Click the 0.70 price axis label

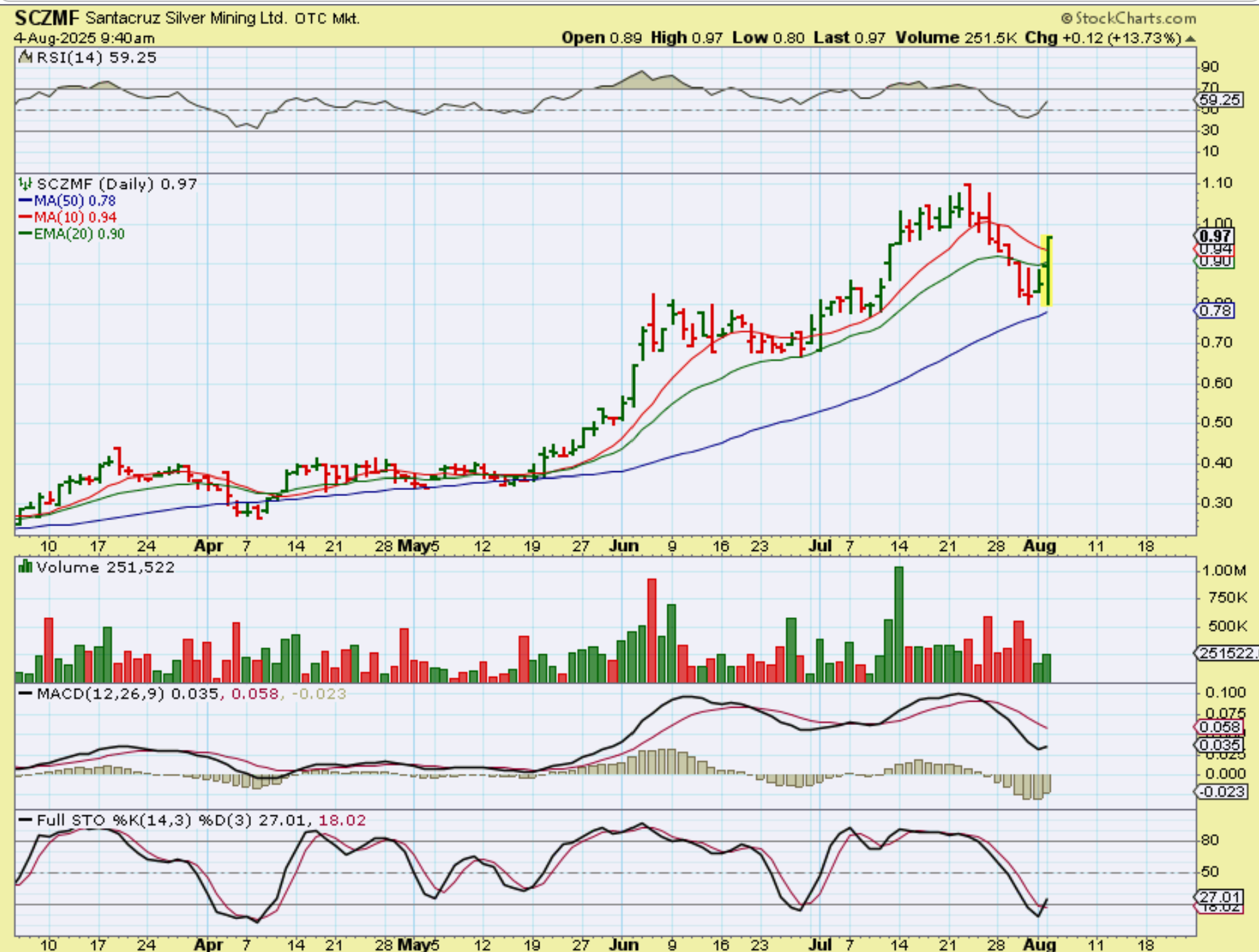pyautogui.click(x=1217, y=342)
